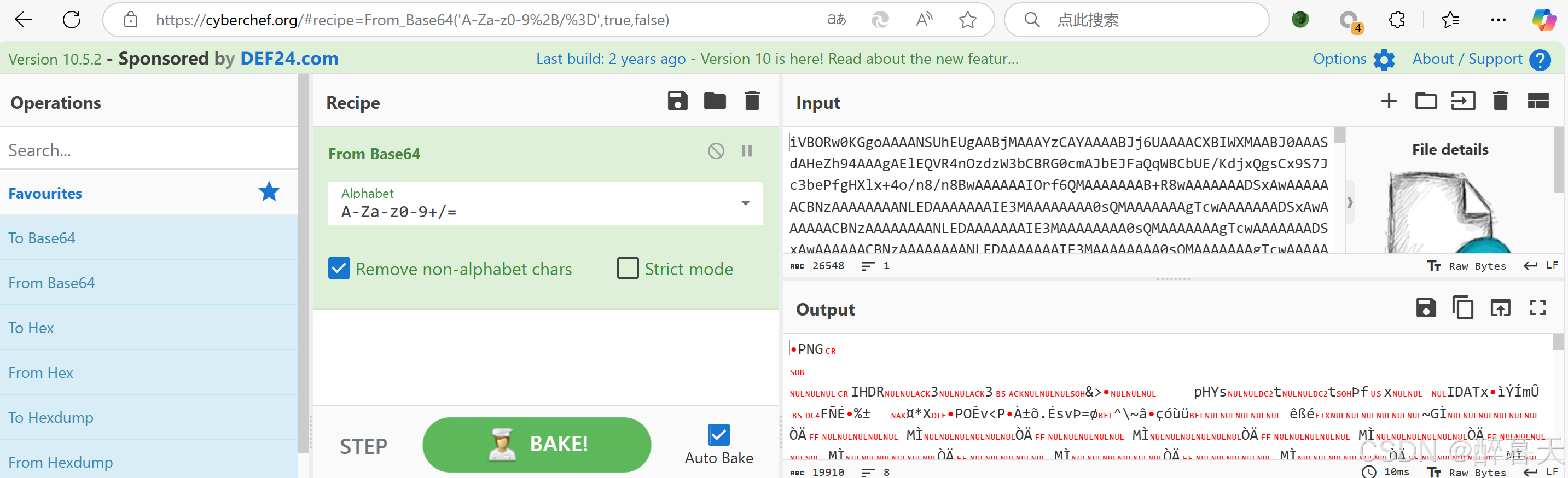Image resolution: width=1568 pixels, height=478 pixels.
Task: Clear the recipe with the trash icon
Action: (x=752, y=101)
